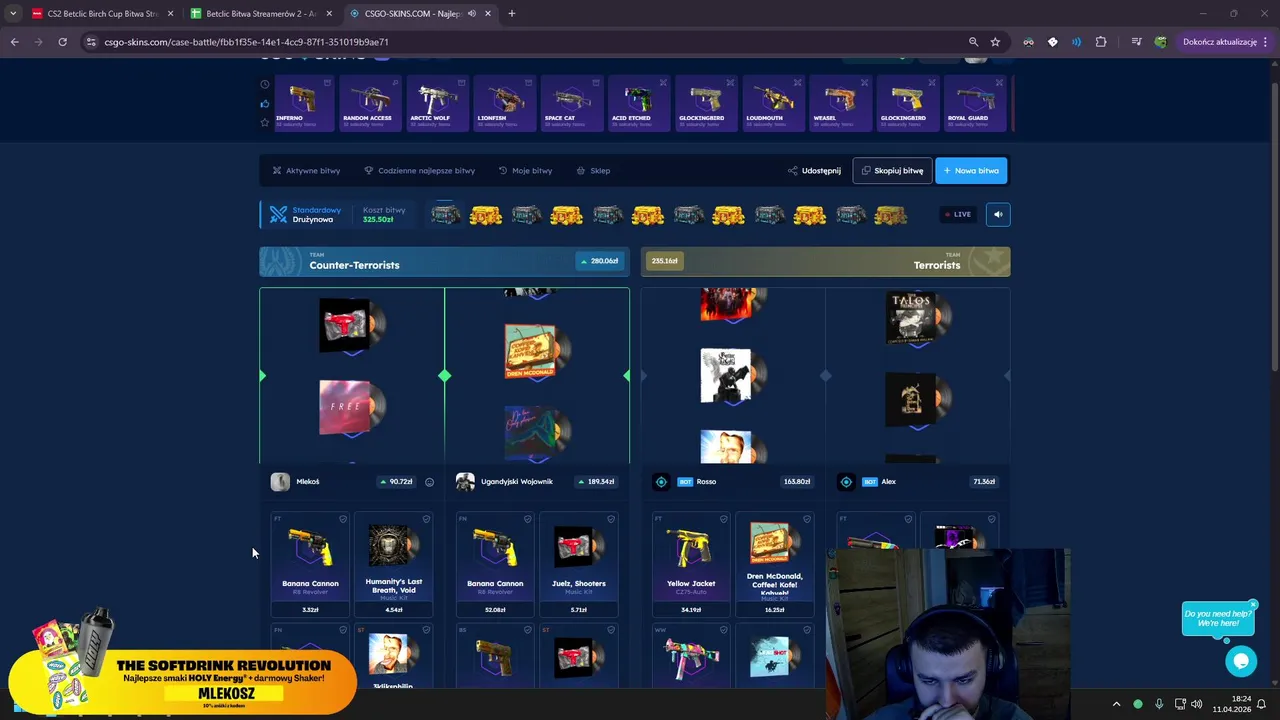Click the Terrorists team header
1280x720 pixels.
point(825,262)
